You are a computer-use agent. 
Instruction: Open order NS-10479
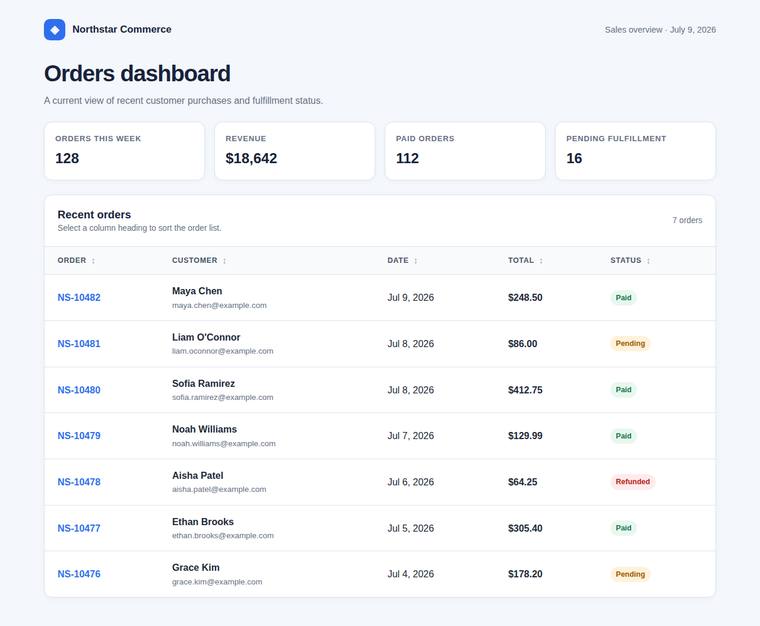coord(79,436)
